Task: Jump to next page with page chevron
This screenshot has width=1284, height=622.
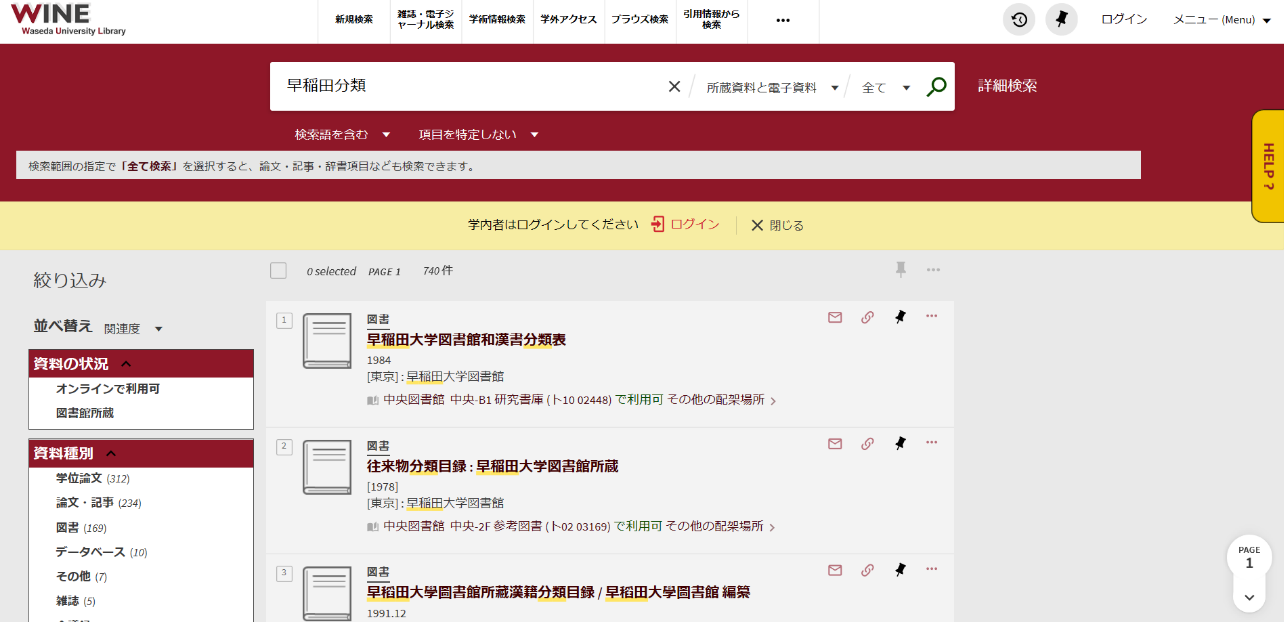Action: click(x=1249, y=597)
